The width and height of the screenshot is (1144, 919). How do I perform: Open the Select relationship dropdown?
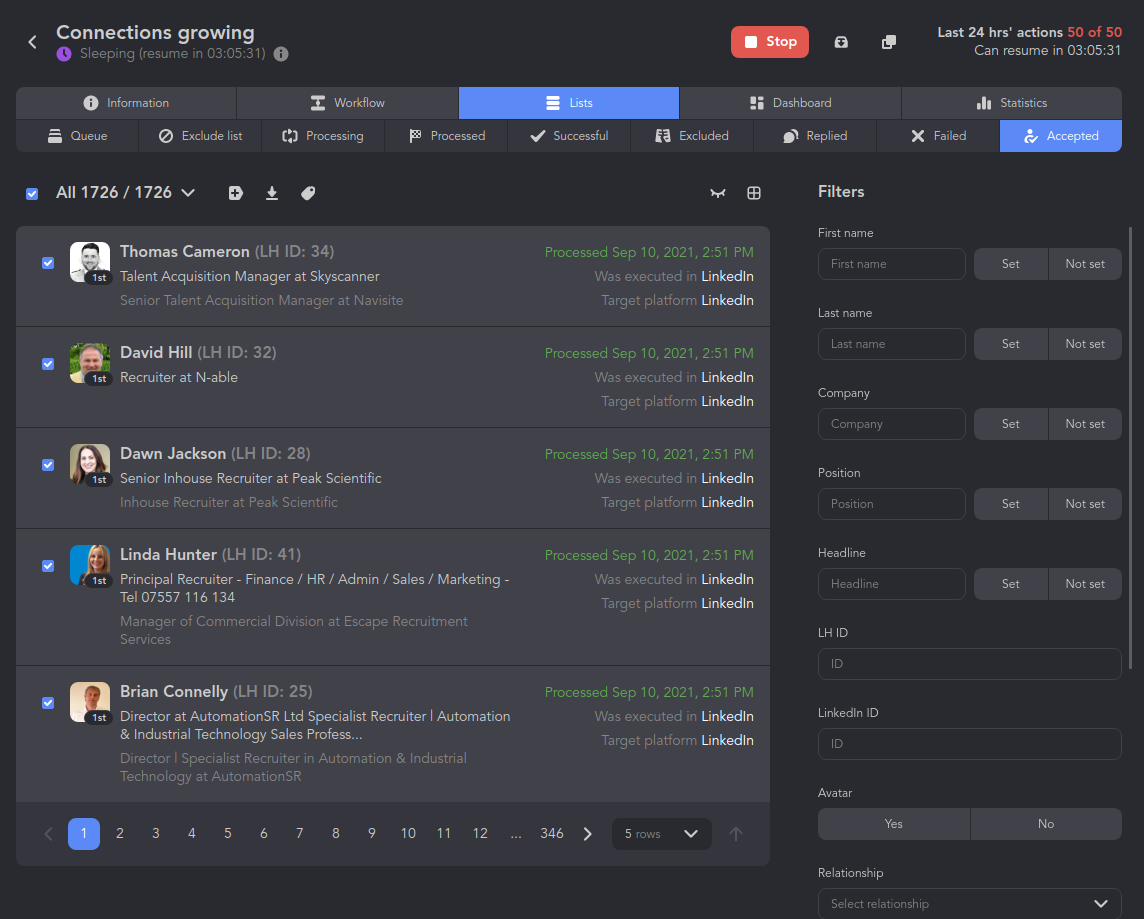(x=969, y=903)
